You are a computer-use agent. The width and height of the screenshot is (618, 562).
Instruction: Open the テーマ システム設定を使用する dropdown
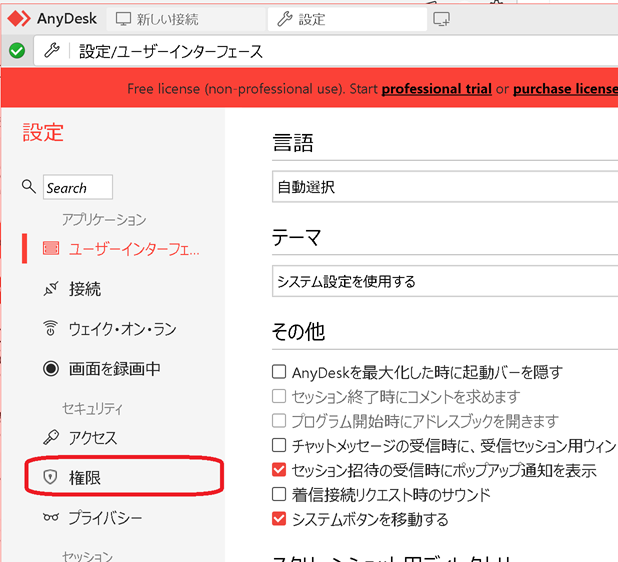(445, 281)
